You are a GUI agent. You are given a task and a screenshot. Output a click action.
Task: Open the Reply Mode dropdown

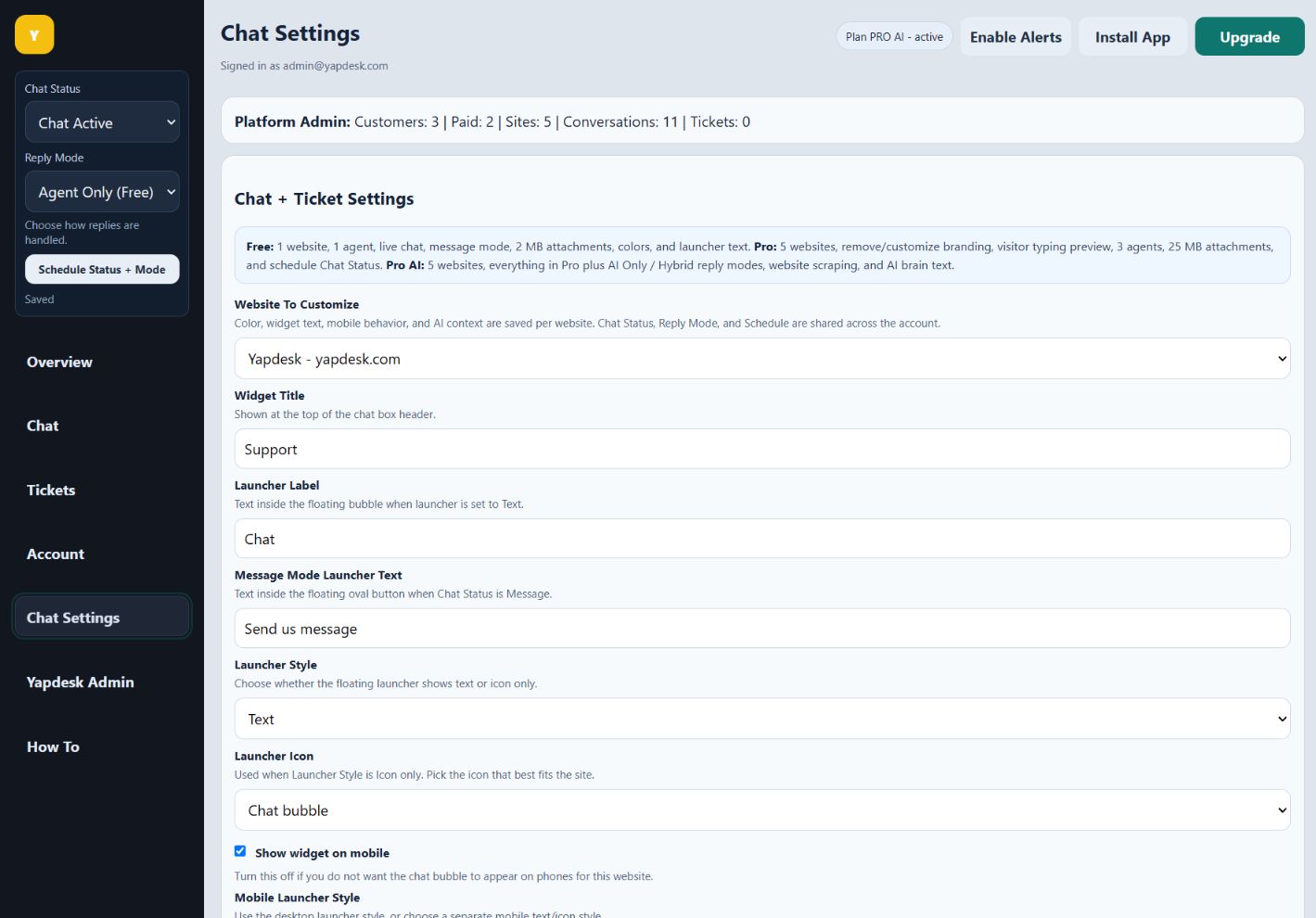102,192
